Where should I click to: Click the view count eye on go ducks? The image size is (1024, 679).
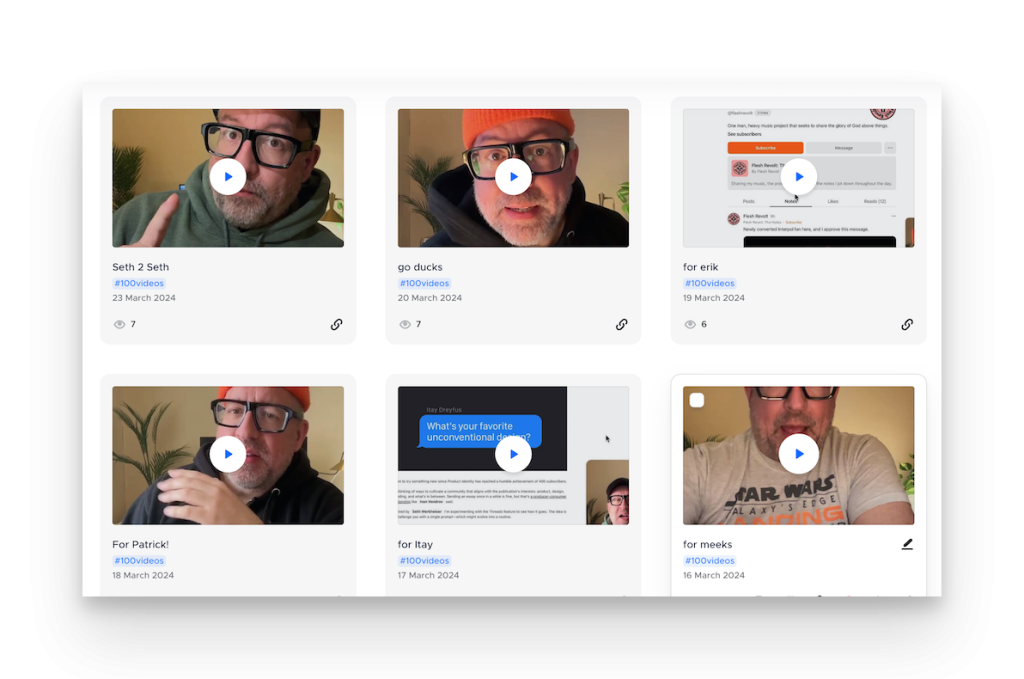point(405,324)
